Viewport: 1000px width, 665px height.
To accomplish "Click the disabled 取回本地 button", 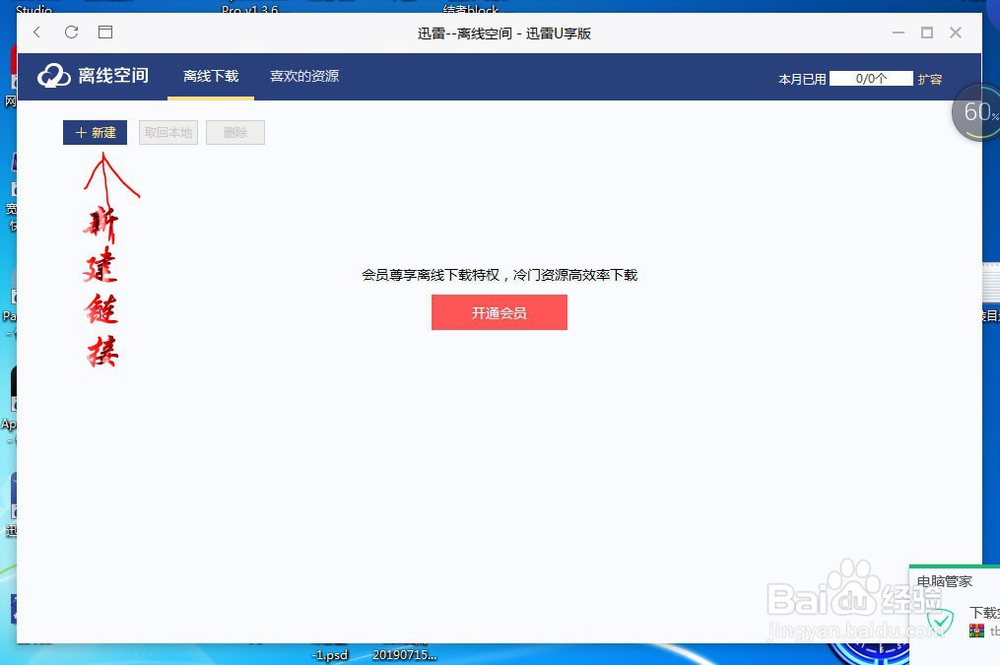I will point(168,133).
